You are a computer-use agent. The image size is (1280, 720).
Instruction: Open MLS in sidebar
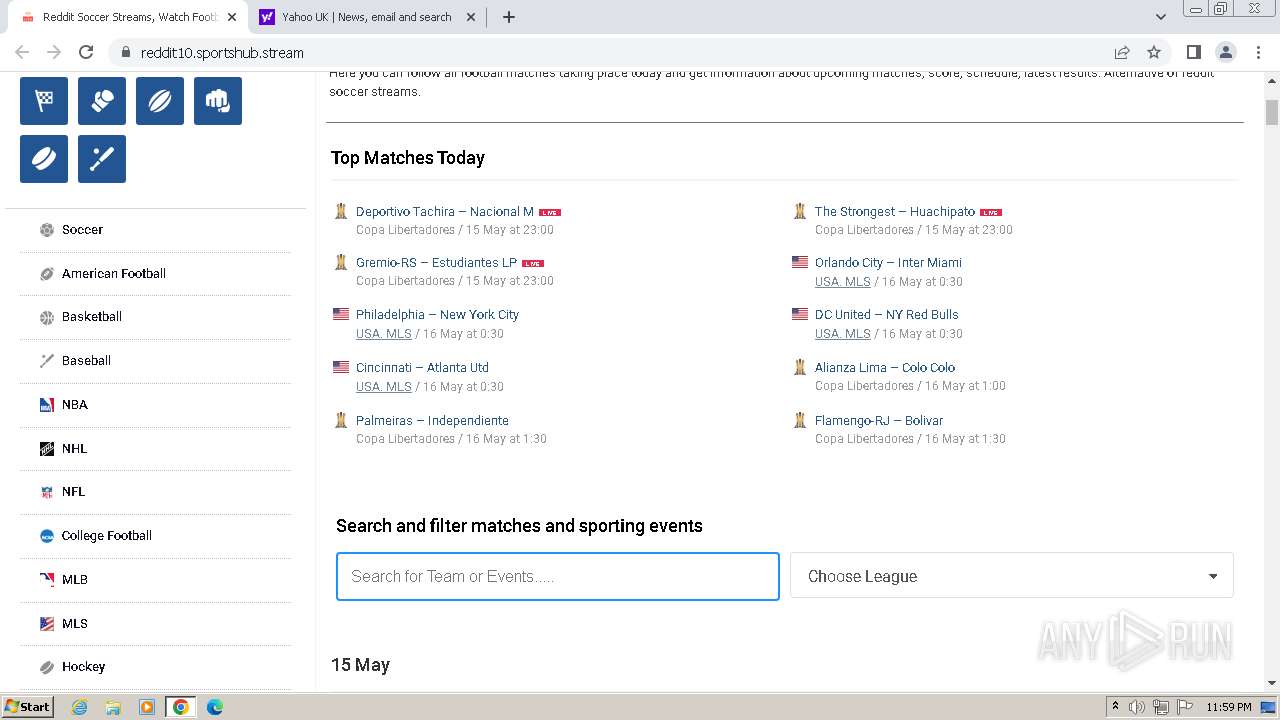(75, 624)
